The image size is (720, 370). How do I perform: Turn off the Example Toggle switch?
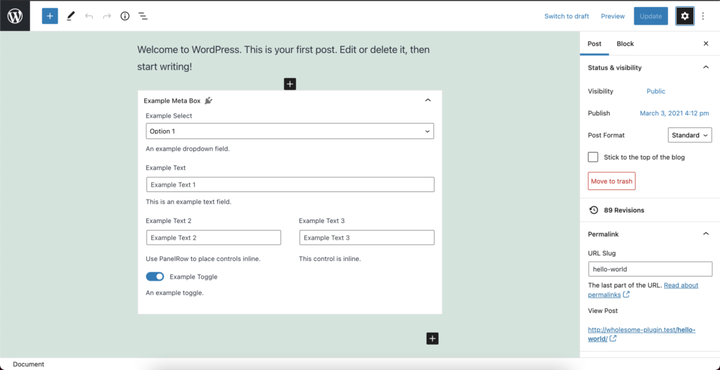[x=155, y=276]
